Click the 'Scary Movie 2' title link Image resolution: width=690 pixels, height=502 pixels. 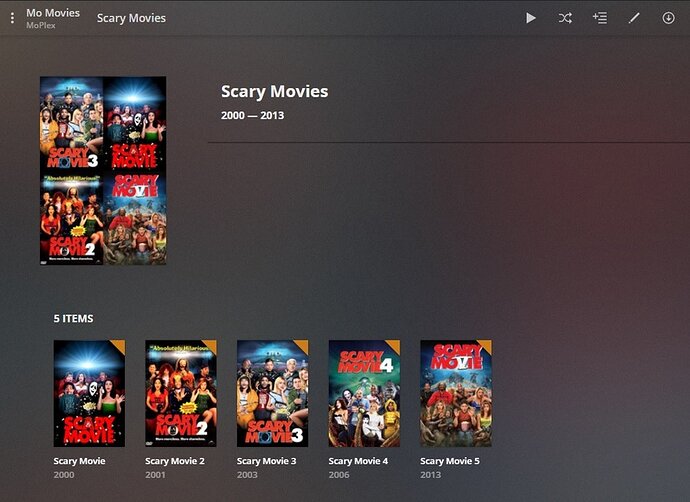coord(175,461)
